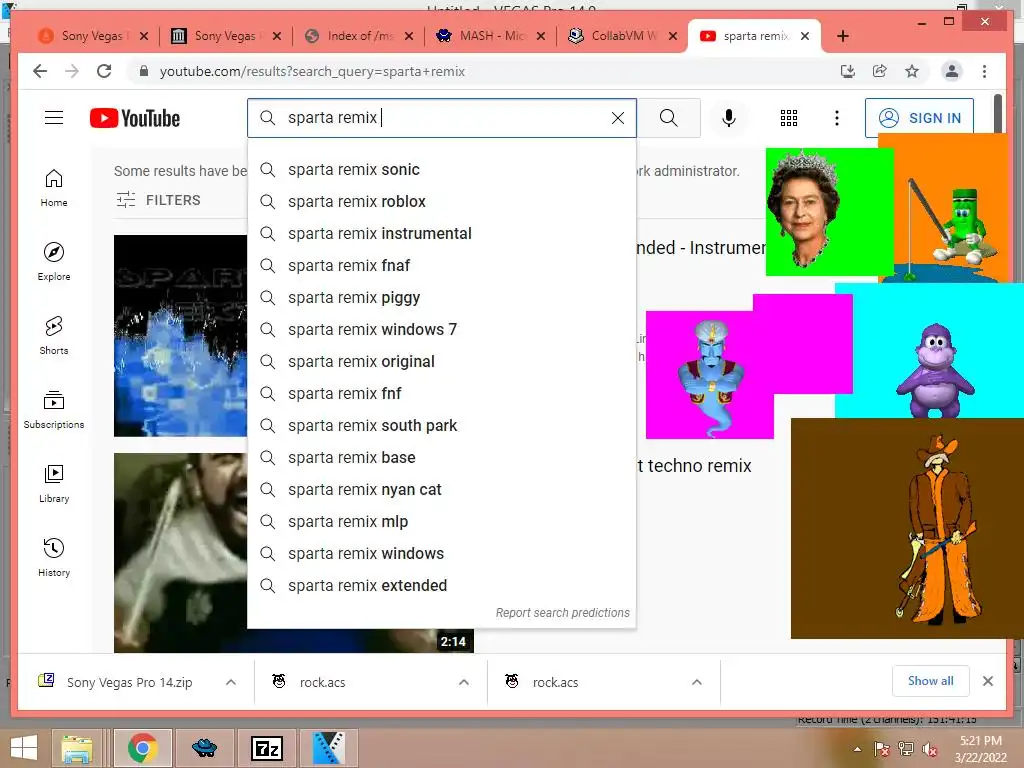This screenshot has width=1024, height=768.
Task: Click the SIGN IN button
Action: pyautogui.click(x=919, y=118)
